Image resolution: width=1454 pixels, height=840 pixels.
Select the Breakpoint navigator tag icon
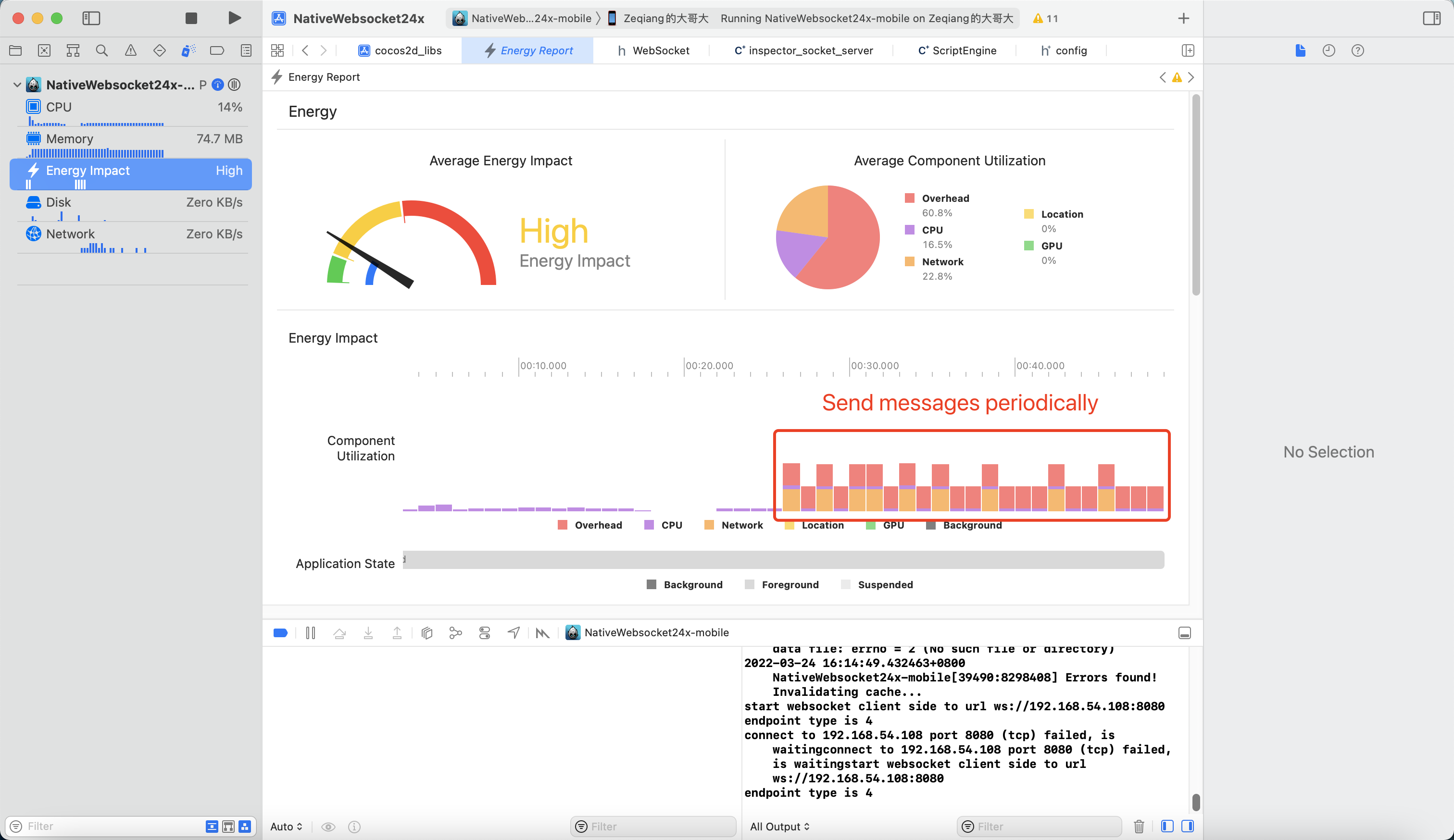point(217,50)
